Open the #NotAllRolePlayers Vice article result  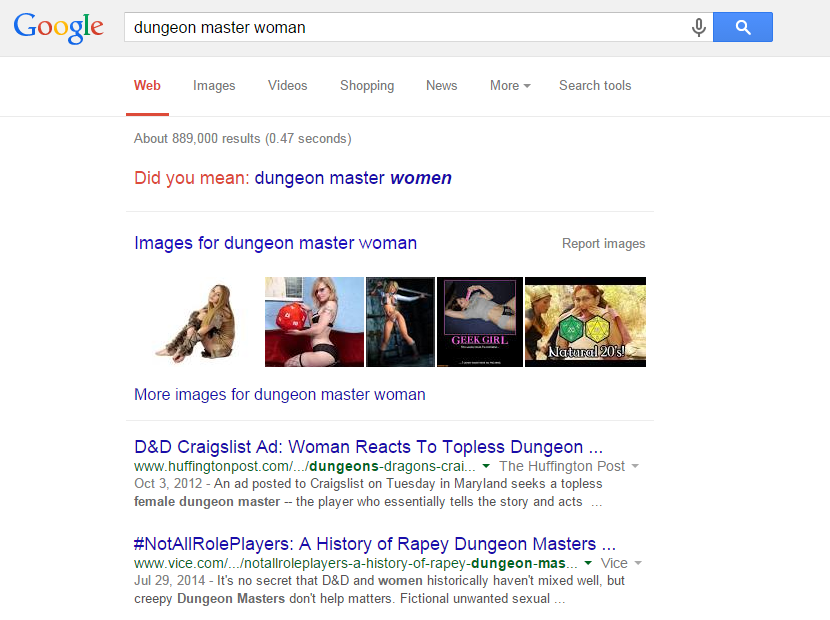(x=374, y=544)
